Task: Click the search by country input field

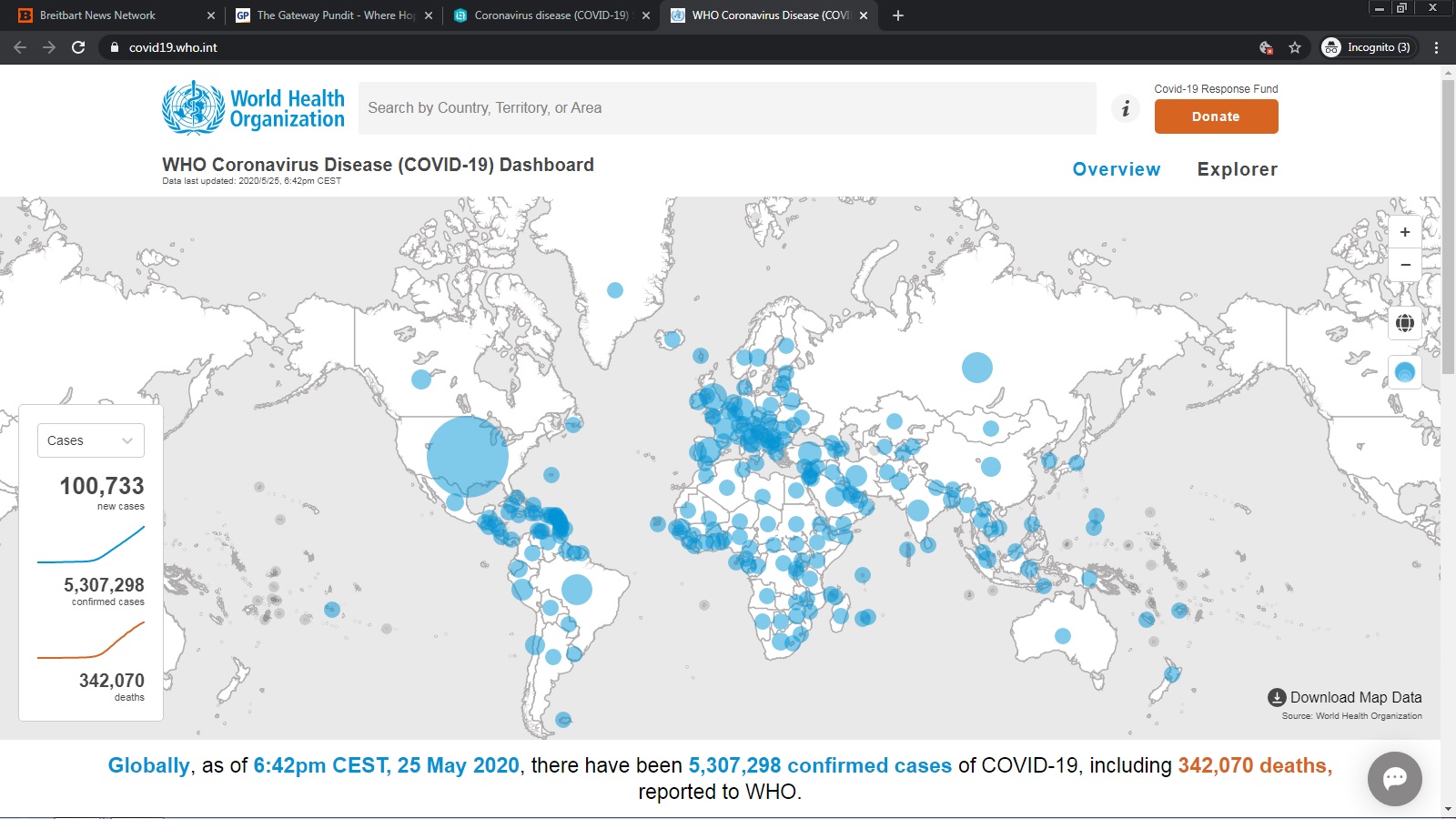Action: click(x=726, y=108)
